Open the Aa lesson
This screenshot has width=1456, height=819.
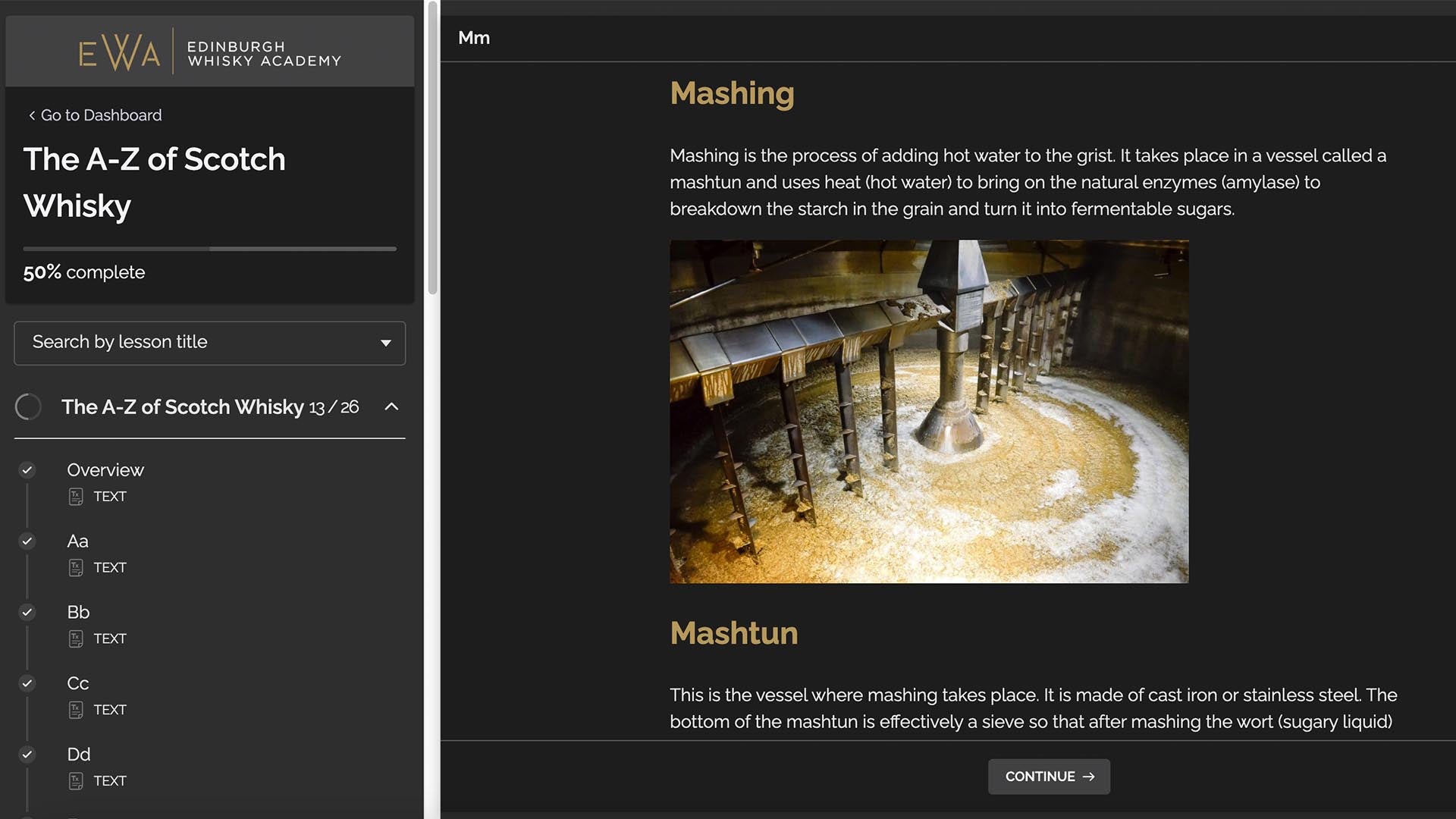(x=77, y=541)
